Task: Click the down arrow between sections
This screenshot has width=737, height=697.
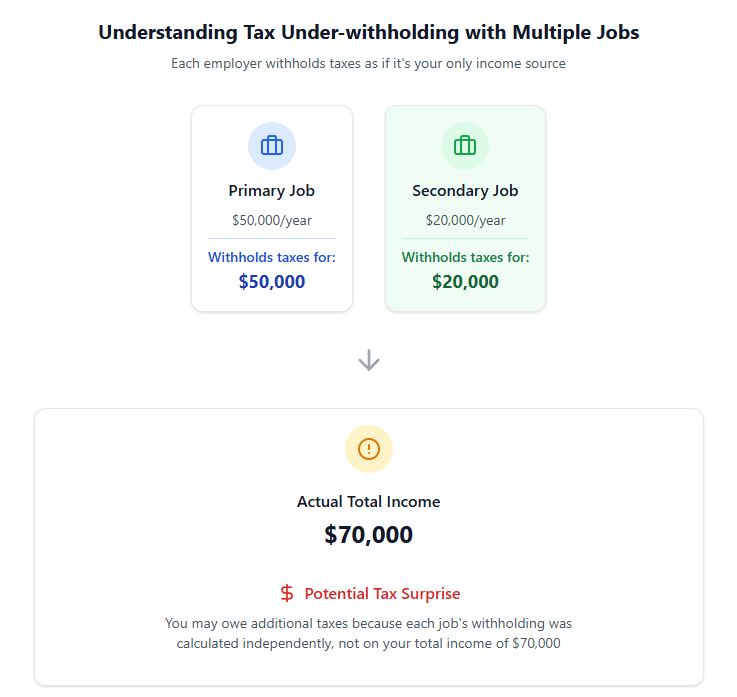Action: pyautogui.click(x=369, y=360)
